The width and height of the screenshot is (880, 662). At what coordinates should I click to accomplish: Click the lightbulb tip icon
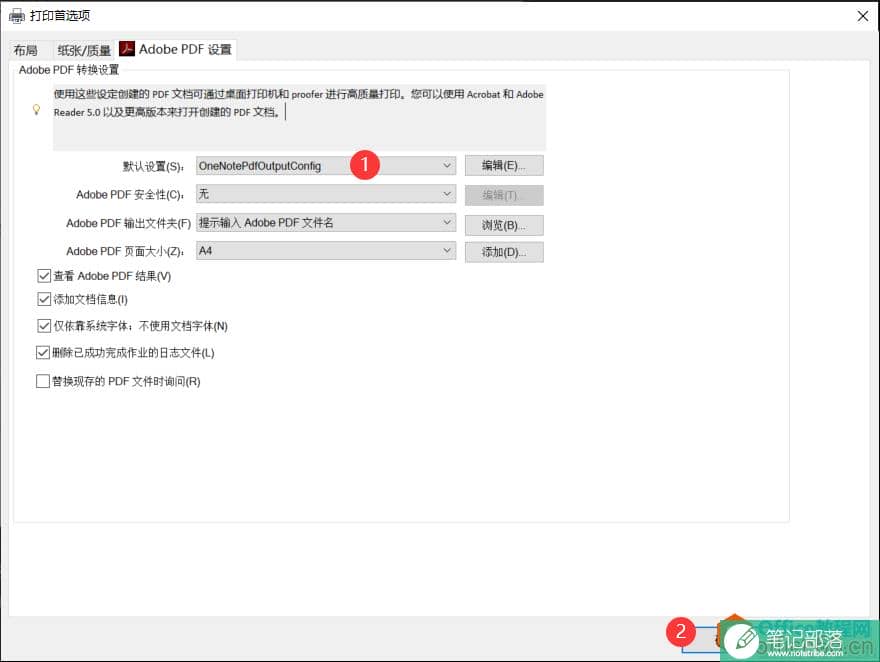(x=36, y=109)
